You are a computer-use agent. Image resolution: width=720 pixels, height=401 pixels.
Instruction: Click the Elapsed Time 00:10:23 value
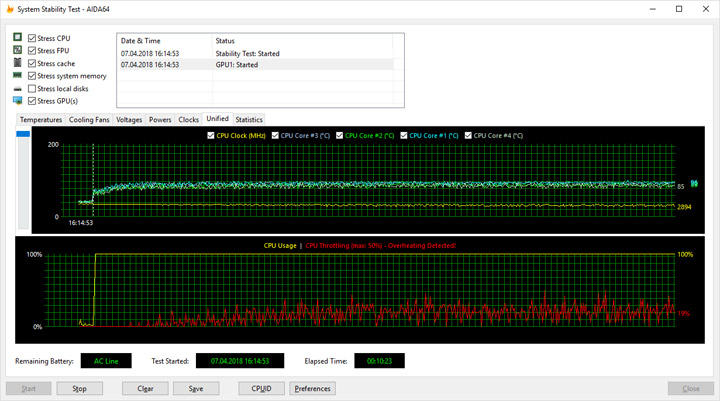[379, 361]
